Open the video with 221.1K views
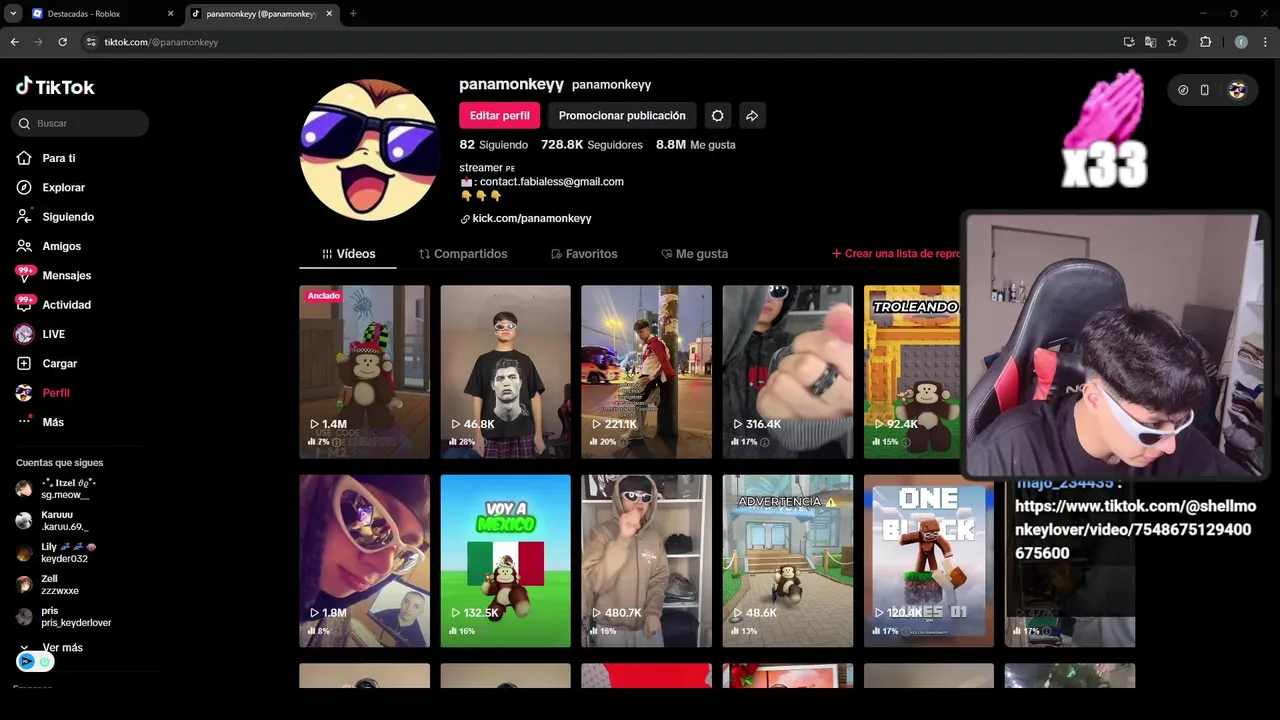The height and width of the screenshot is (720, 1280). pos(646,372)
